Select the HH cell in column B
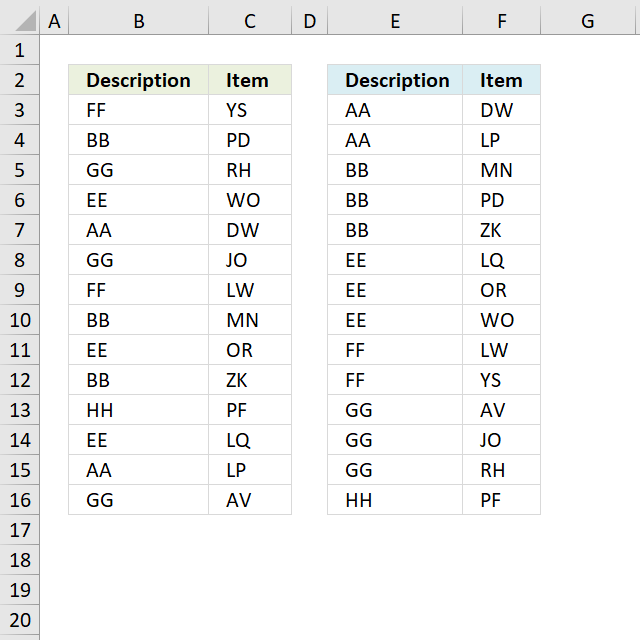This screenshot has height=640, width=640. [x=139, y=410]
